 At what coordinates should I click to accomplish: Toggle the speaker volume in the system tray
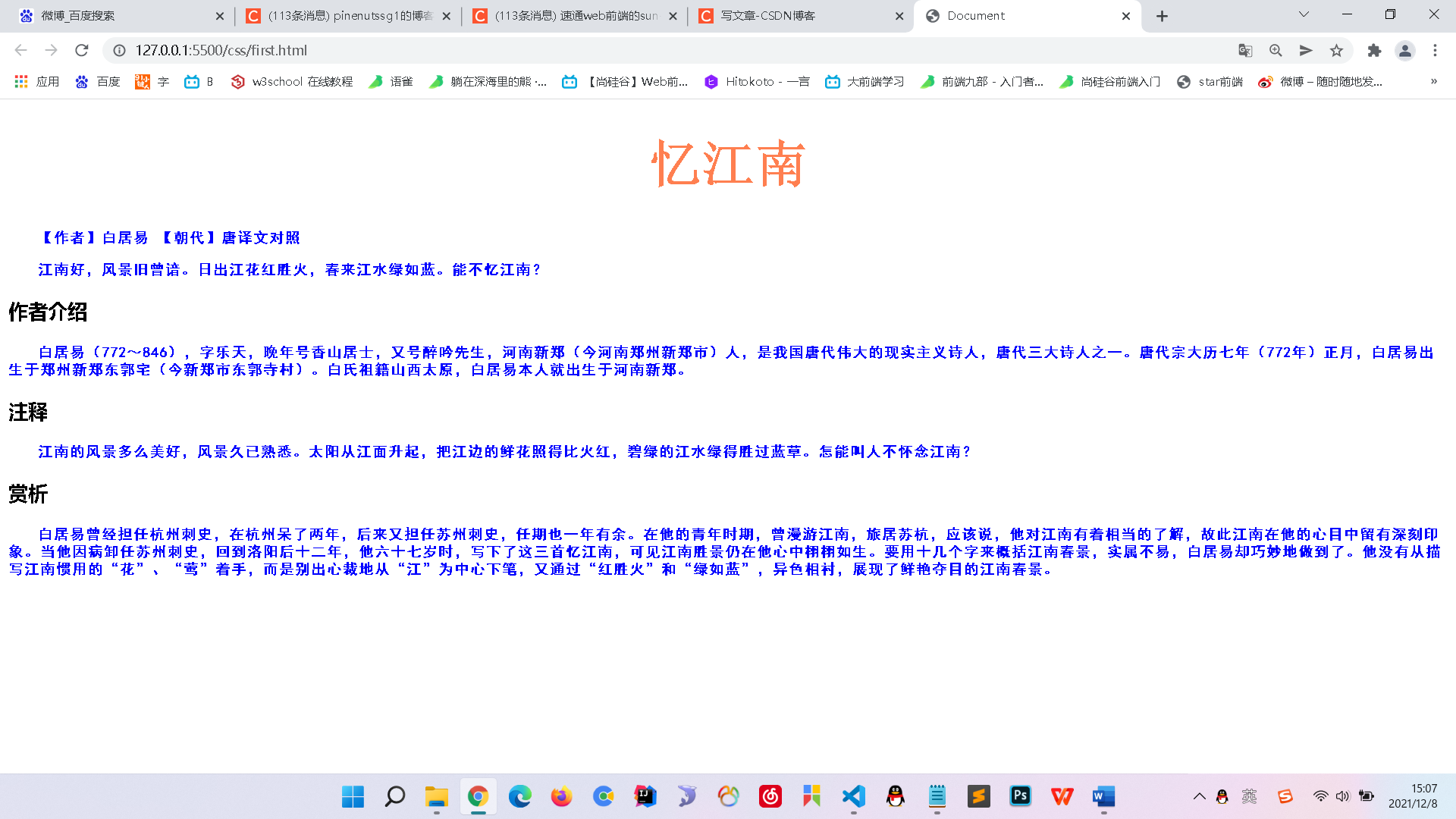pyautogui.click(x=1343, y=796)
